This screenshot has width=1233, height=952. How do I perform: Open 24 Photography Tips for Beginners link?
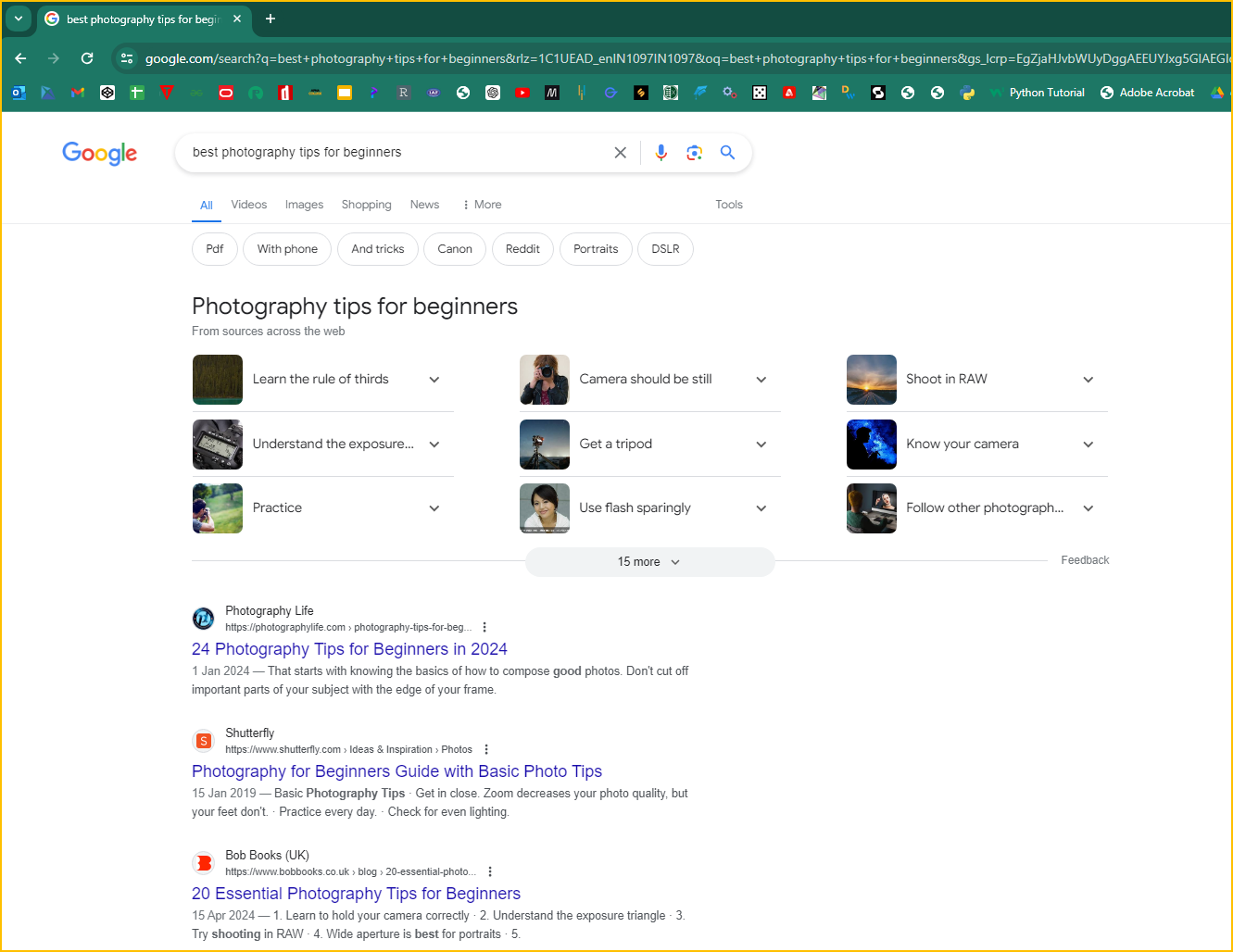tap(349, 649)
